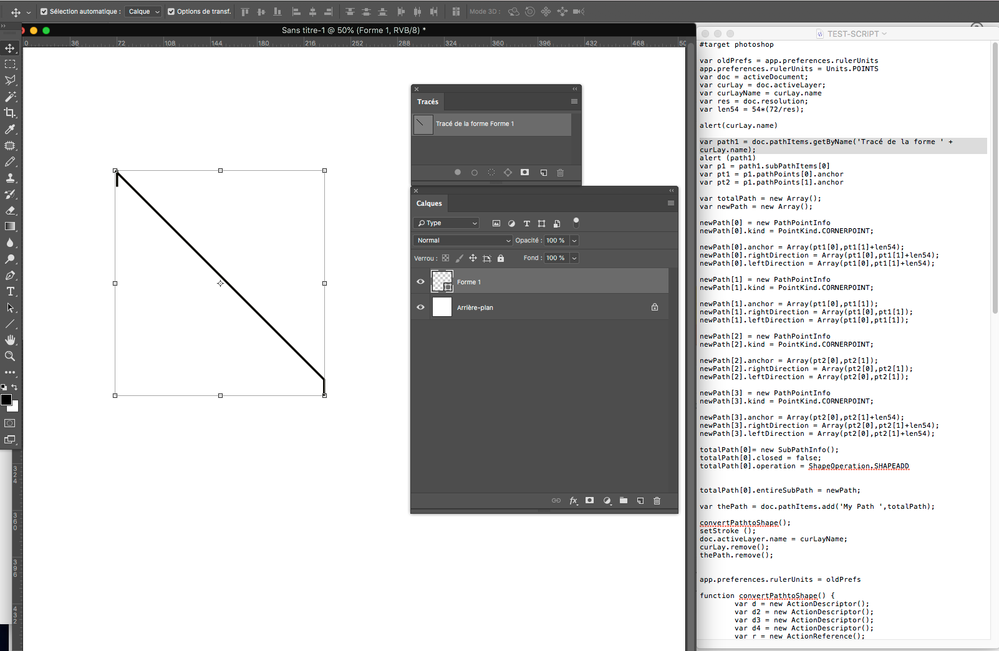This screenshot has height=651, width=999.
Task: Select the Eraser tool
Action: [10, 211]
